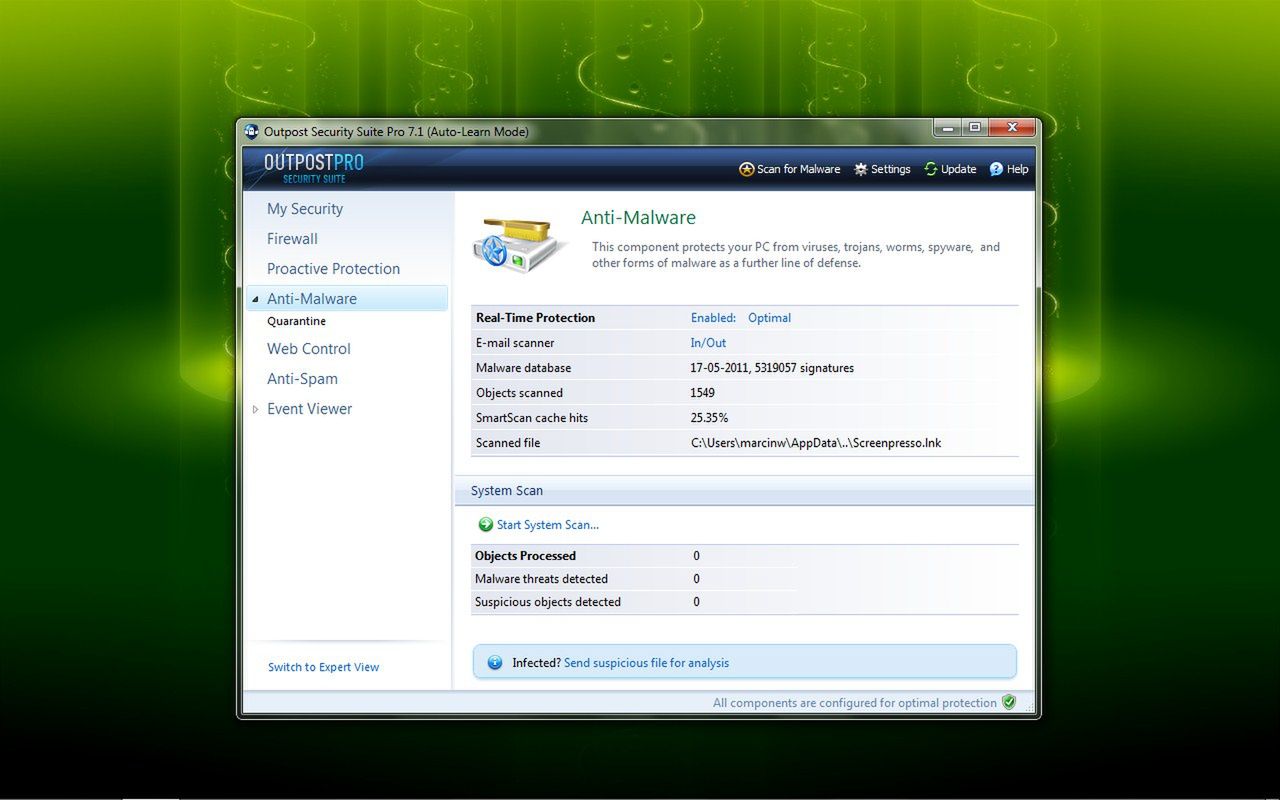Click the scanned file path Screenpresso.lnk

pyautogui.click(x=816, y=443)
